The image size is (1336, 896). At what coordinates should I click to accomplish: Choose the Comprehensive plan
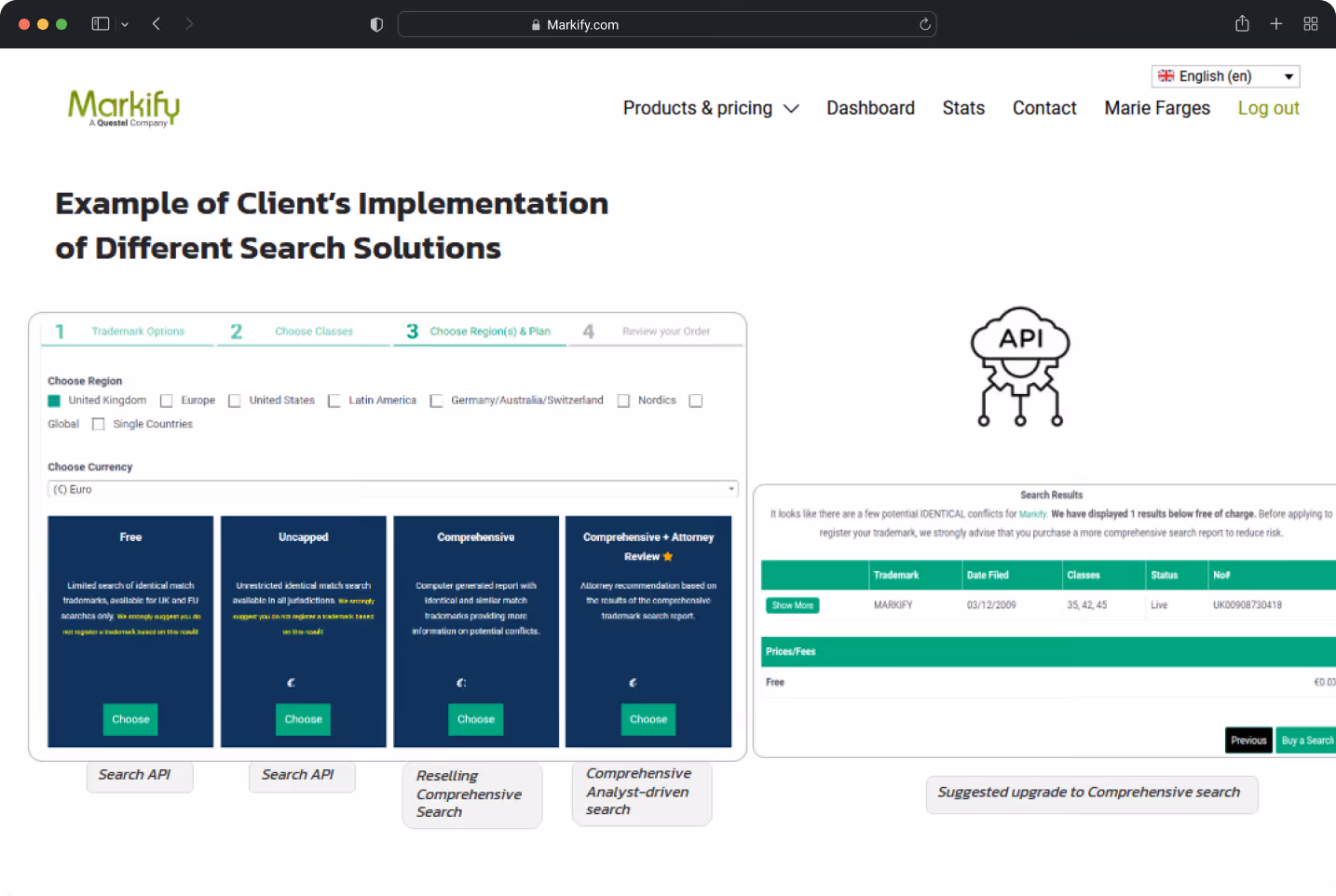(476, 719)
